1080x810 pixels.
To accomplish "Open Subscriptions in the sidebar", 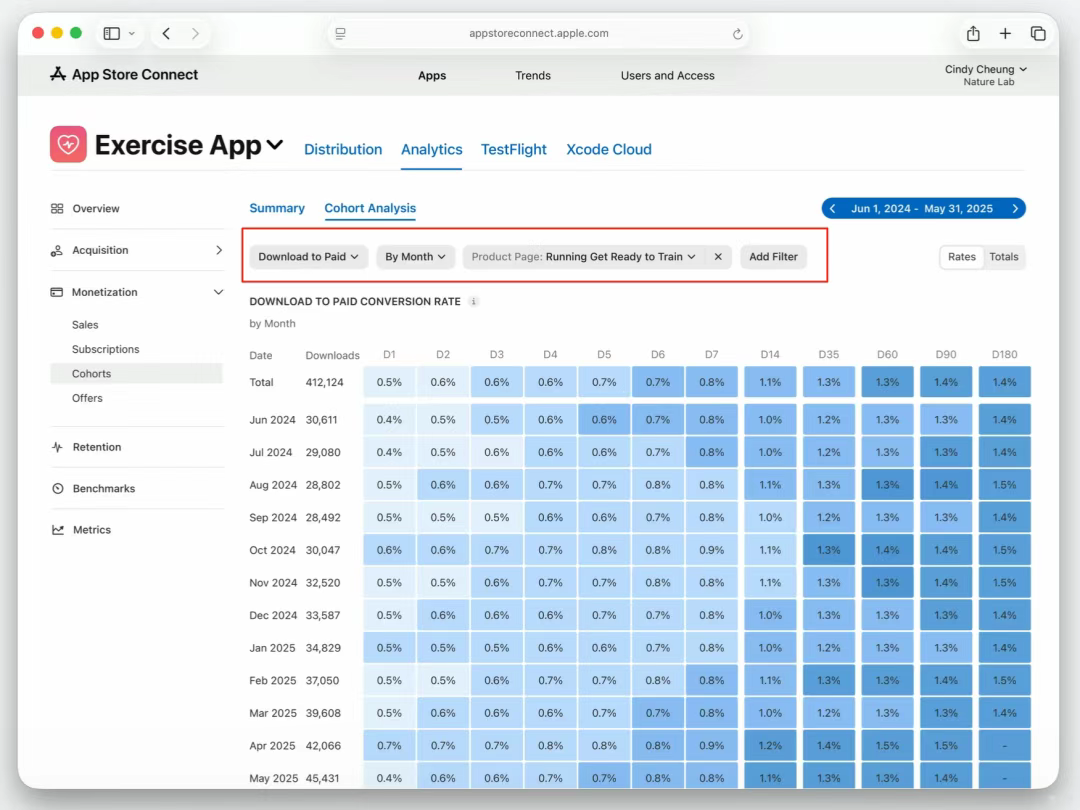I will pos(105,349).
